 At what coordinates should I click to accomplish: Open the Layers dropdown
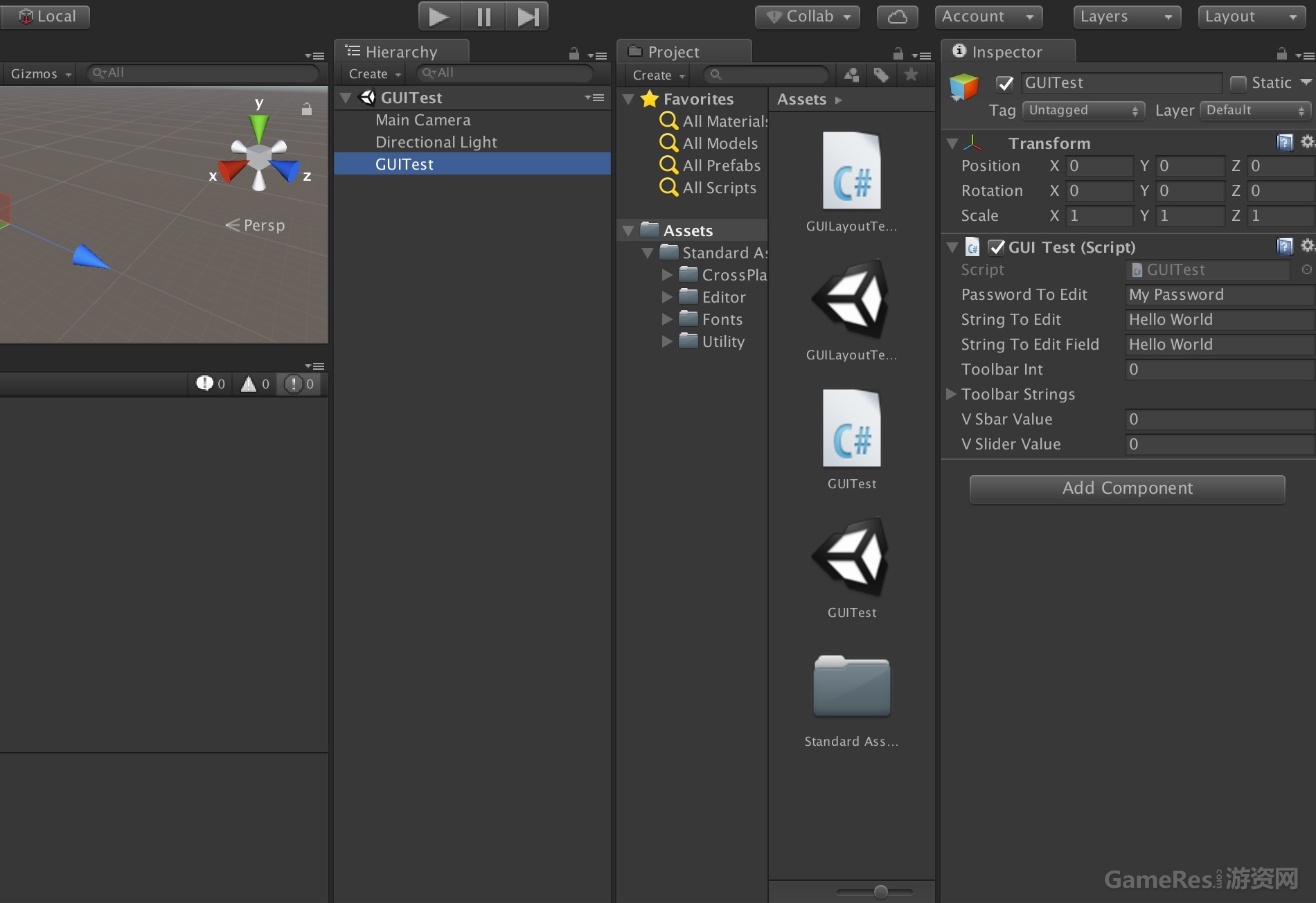[x=1126, y=17]
